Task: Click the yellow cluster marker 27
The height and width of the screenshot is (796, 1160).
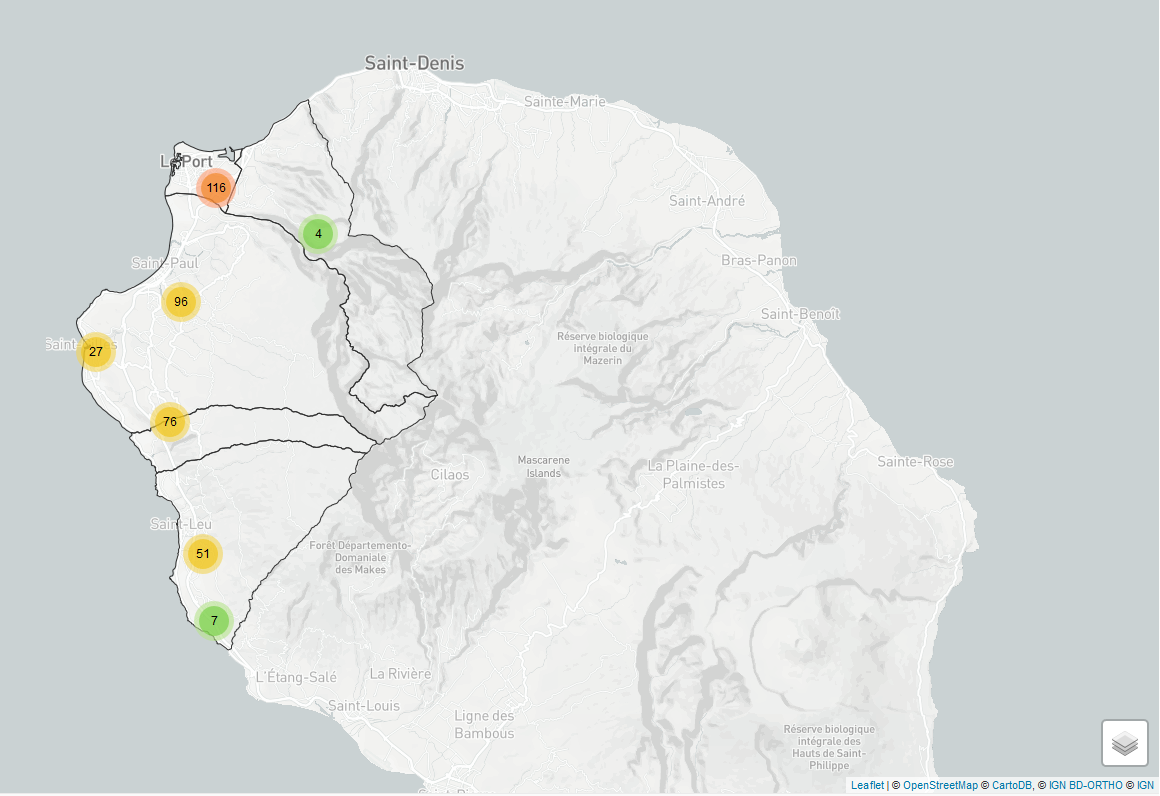Action: [x=96, y=351]
